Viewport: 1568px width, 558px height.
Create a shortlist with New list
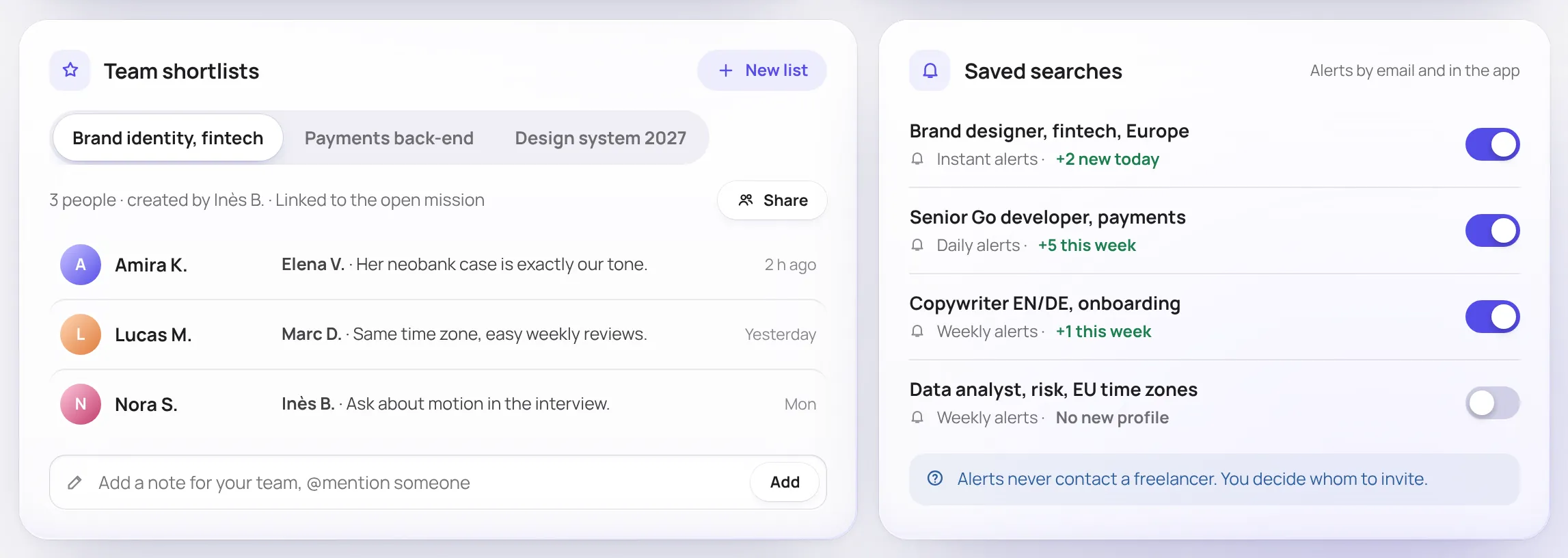(x=762, y=70)
